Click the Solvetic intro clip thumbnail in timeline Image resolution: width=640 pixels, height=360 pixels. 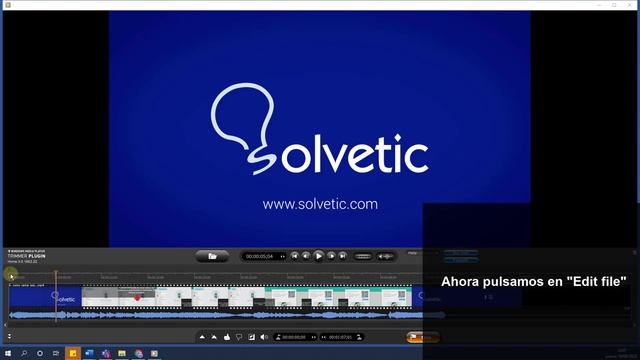click(45, 297)
